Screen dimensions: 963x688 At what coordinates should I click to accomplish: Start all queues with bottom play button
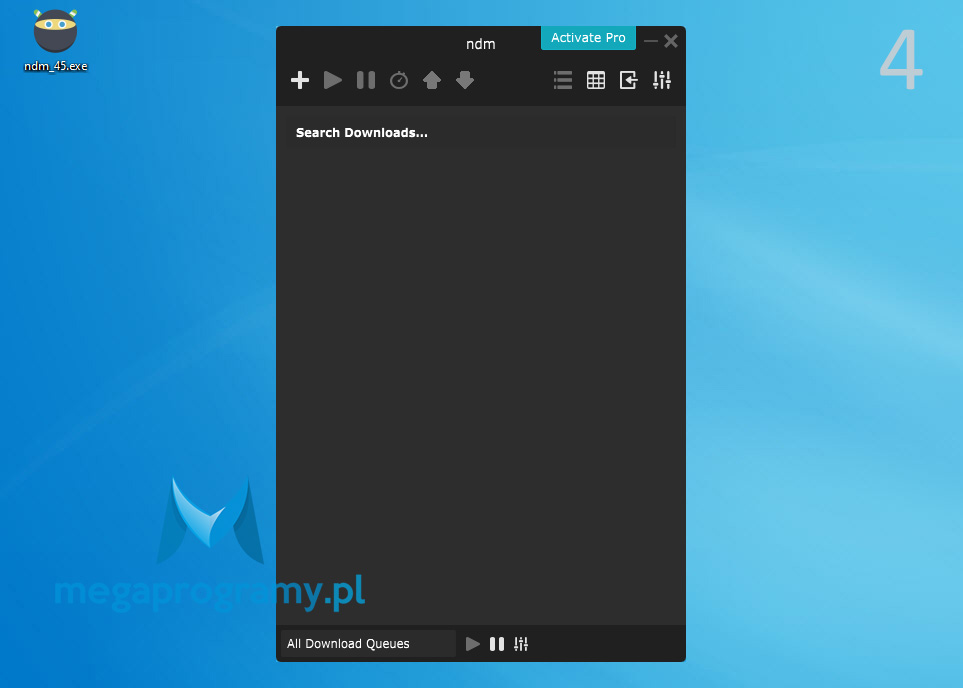[472, 644]
